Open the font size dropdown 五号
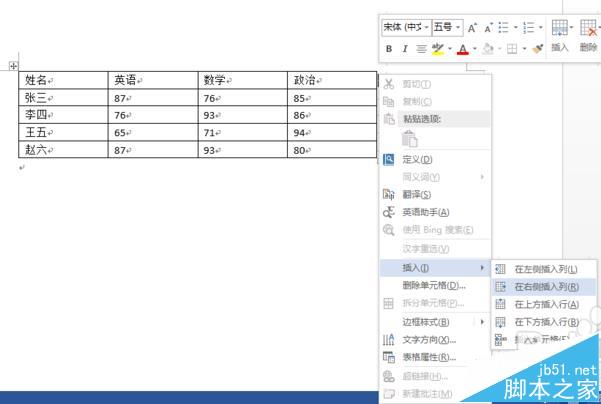Viewport: 601px width, 404px height. click(447, 27)
